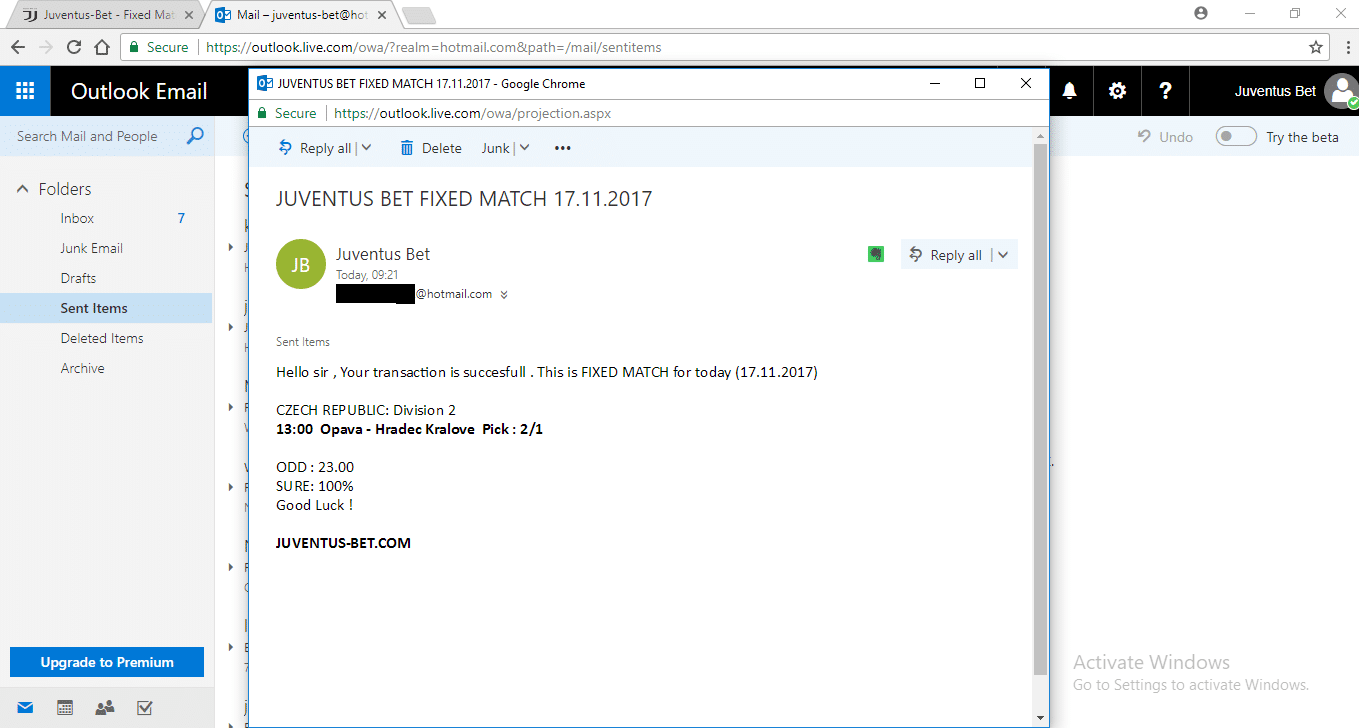Viewport: 1359px width, 728px height.
Task: Expand the Junk dropdown arrow
Action: point(524,148)
